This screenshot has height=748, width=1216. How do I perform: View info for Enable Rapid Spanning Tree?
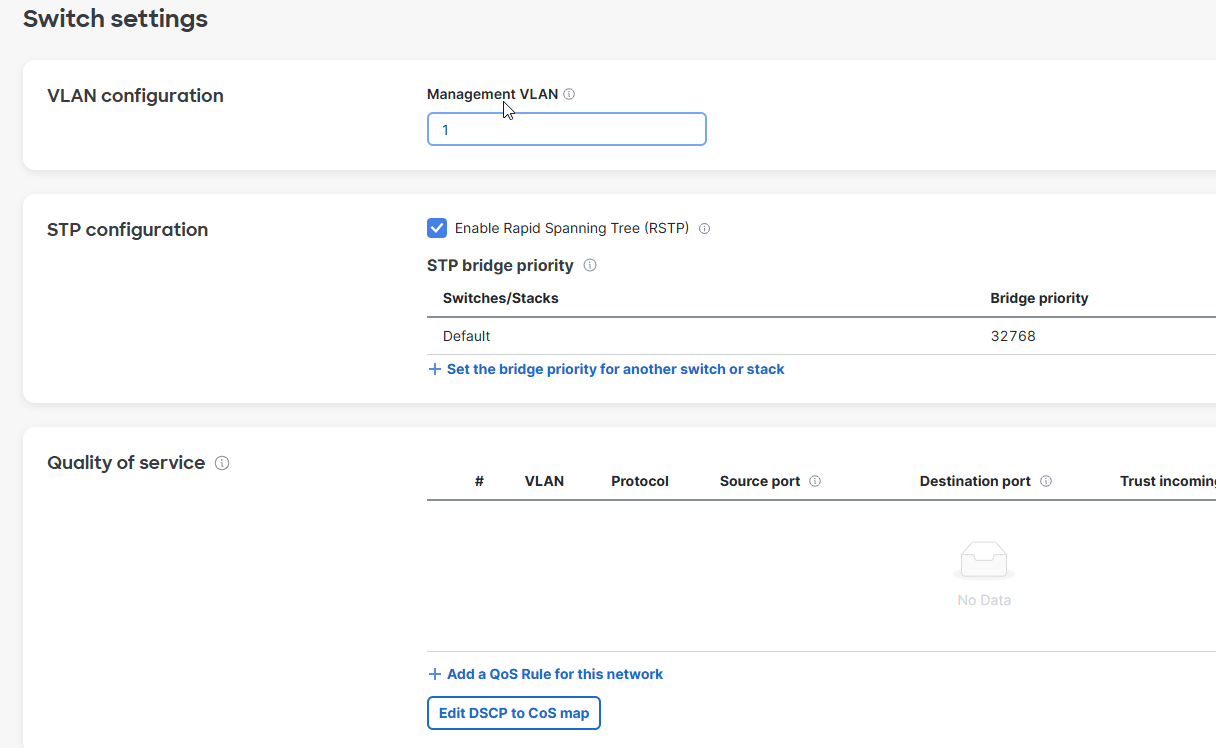coord(704,228)
